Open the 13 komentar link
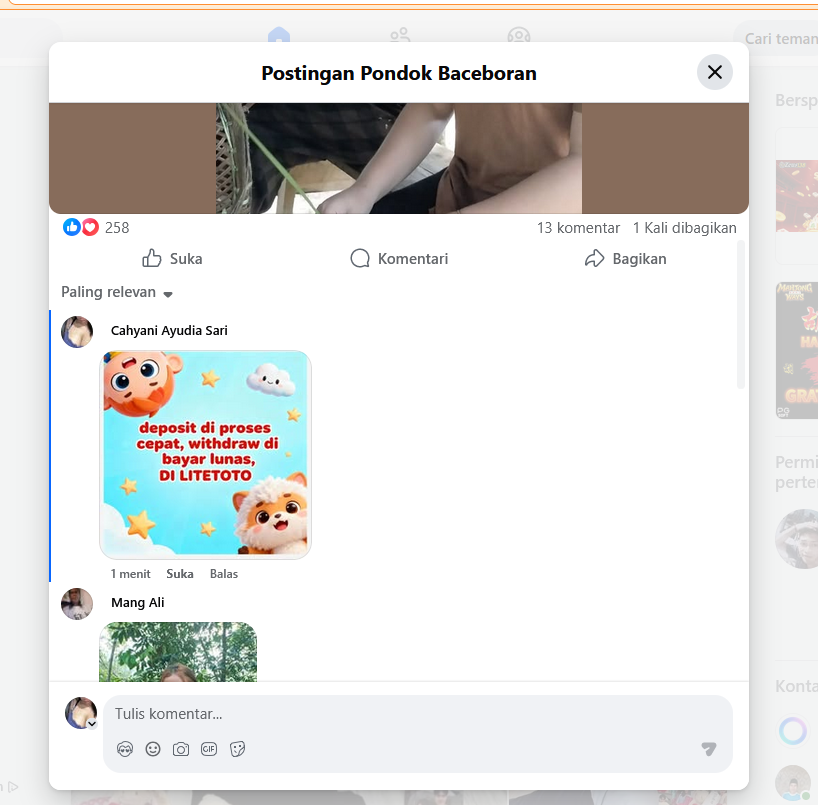This screenshot has height=805, width=818. click(578, 228)
